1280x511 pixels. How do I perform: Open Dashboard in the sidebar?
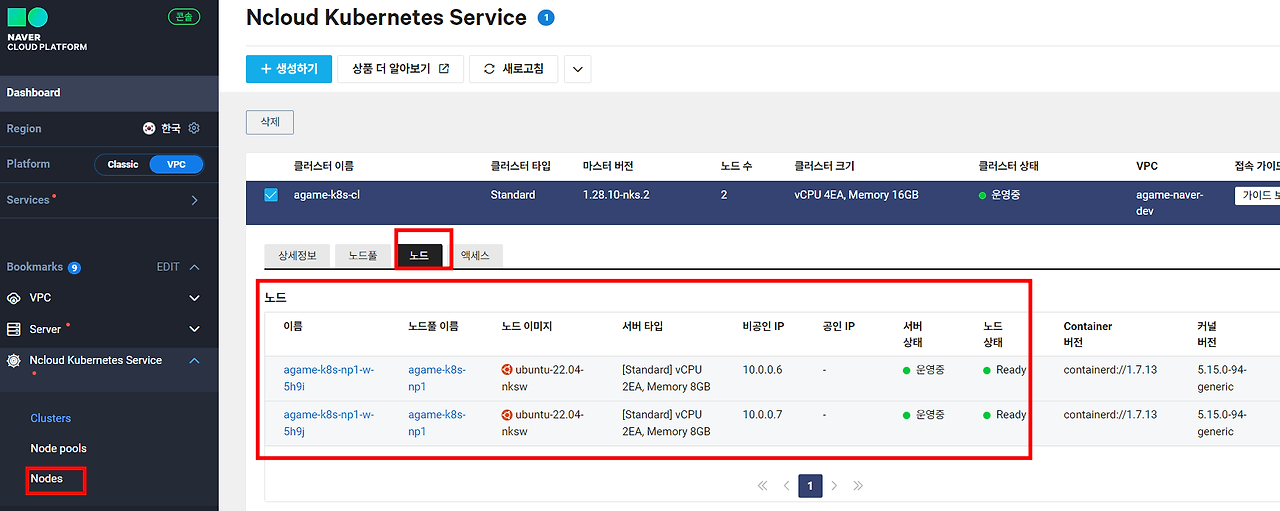(109, 93)
